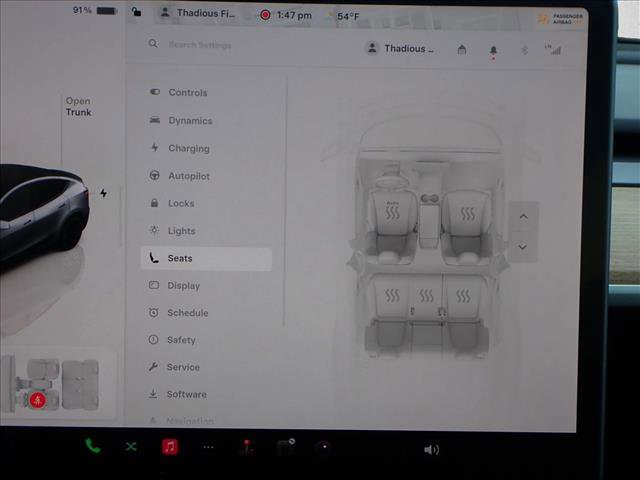Screen dimensions: 640x480
Task: Select the Seats settings menu
Action: 206,258
